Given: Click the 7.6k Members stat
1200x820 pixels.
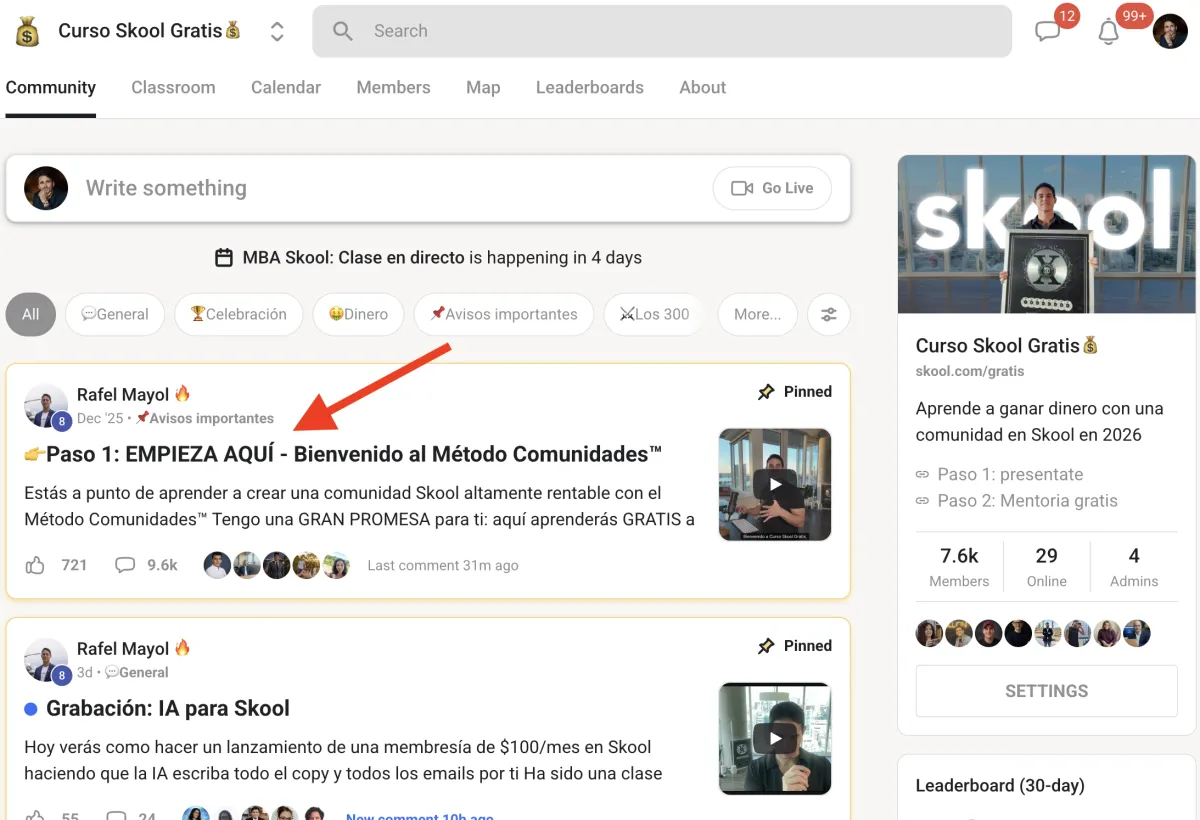Looking at the screenshot, I should pyautogui.click(x=959, y=567).
